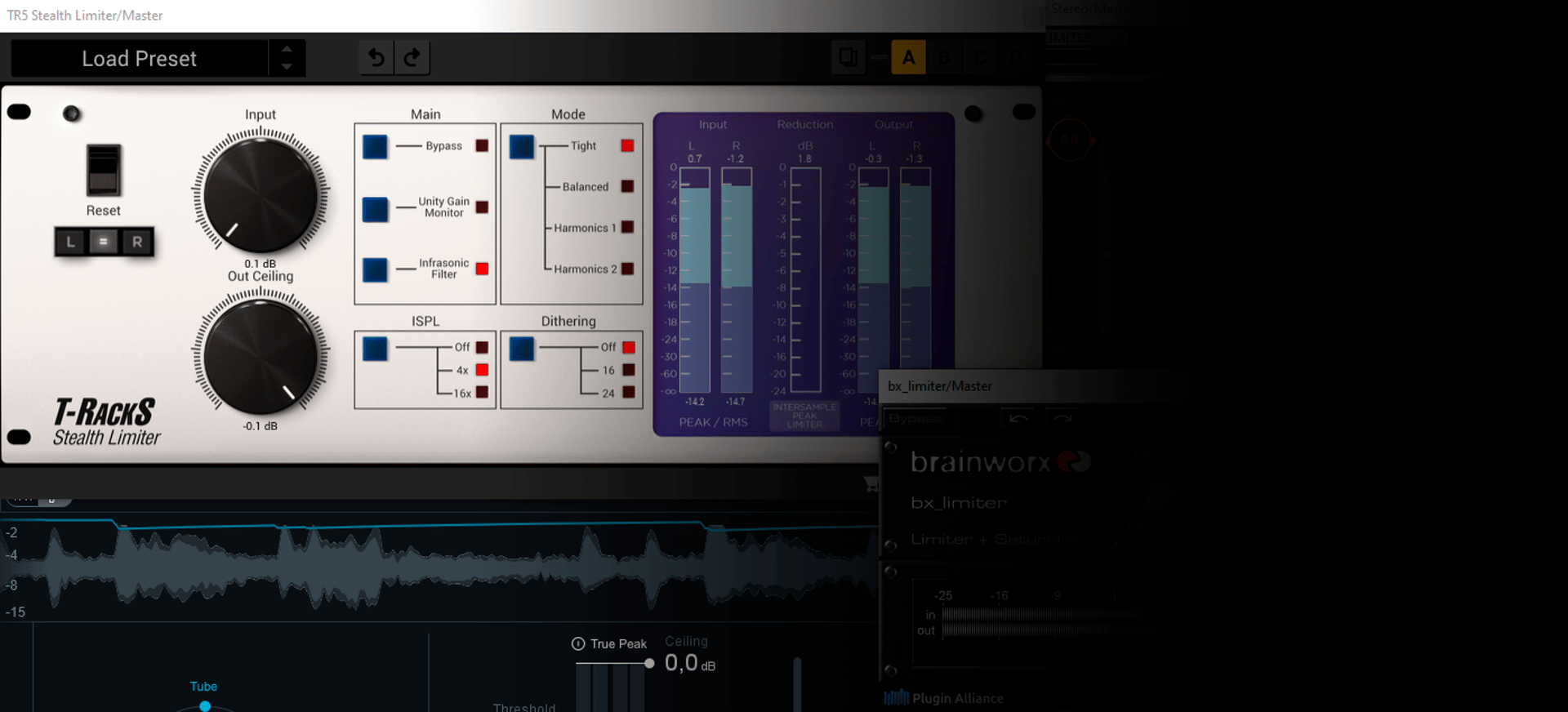This screenshot has width=1568, height=712.
Task: Click the brainworx logo
Action: 1000,462
